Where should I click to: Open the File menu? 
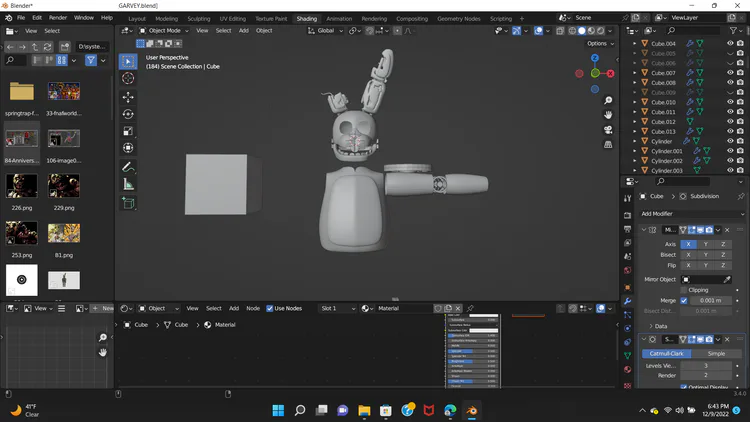[x=21, y=18]
